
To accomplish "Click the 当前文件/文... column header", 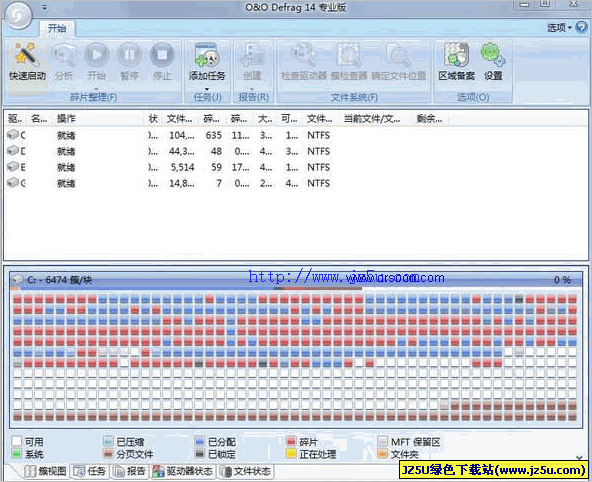I will pos(372,119).
